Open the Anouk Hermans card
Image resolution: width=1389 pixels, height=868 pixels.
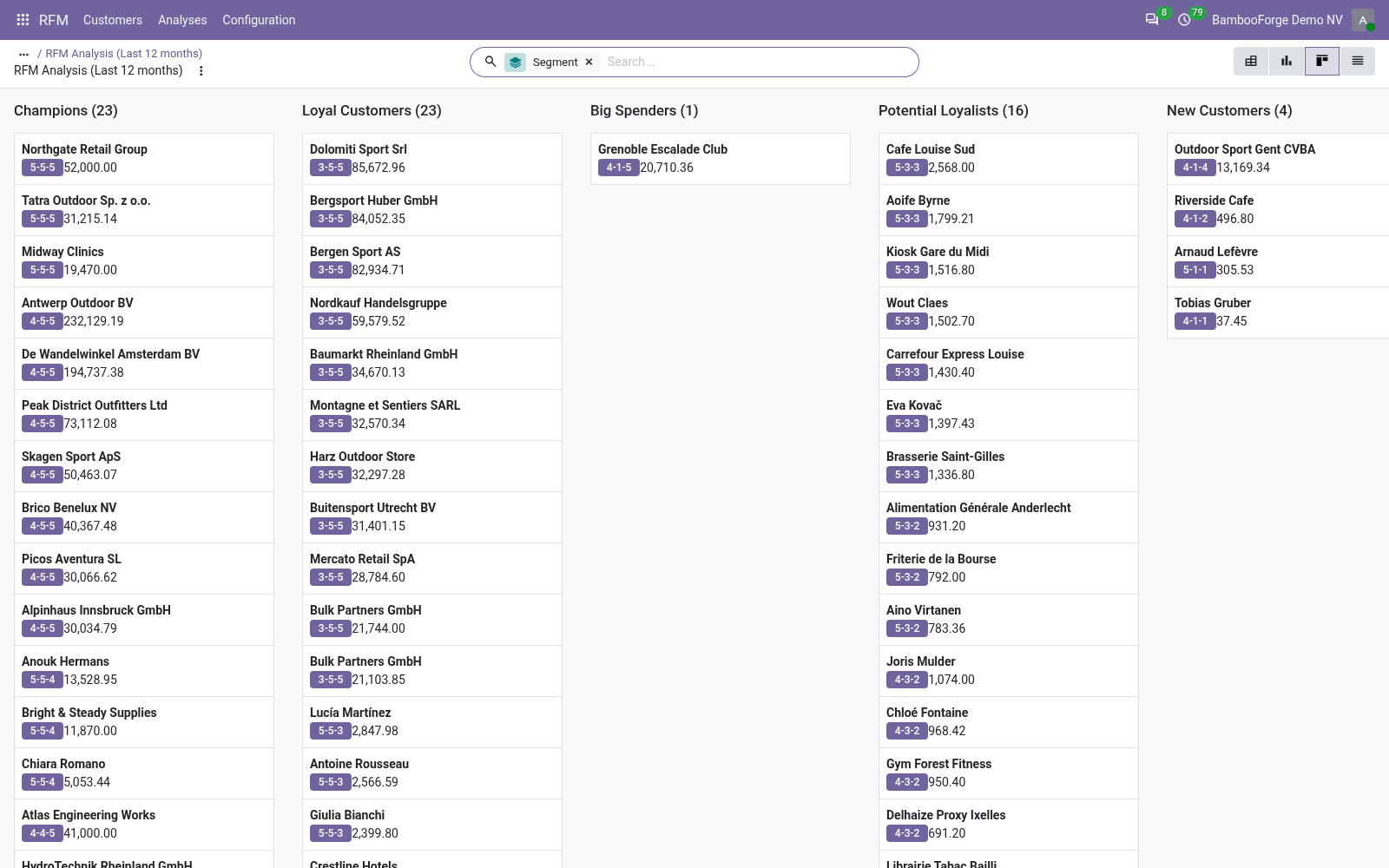[144, 671]
